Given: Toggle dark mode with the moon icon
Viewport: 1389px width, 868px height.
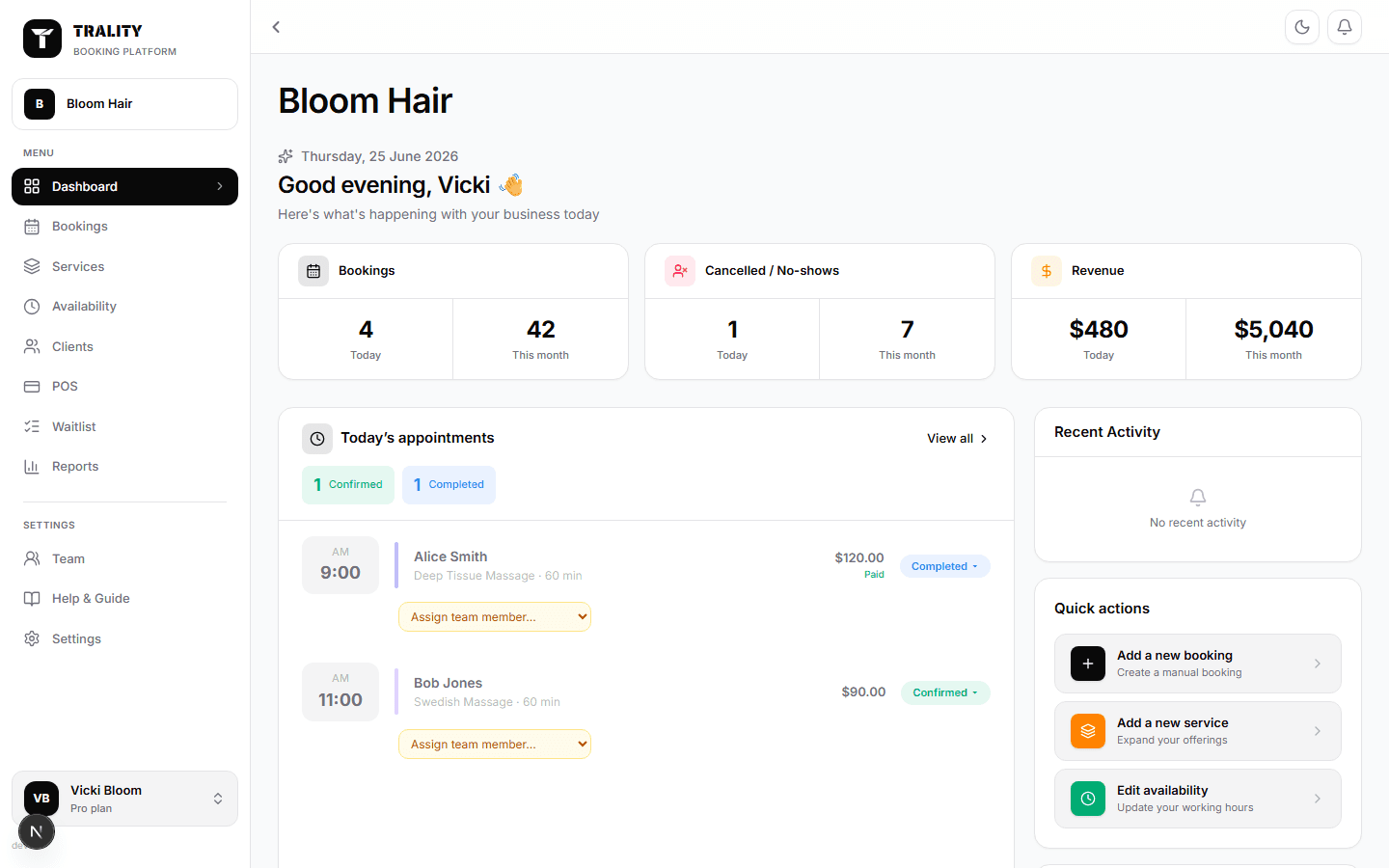Looking at the screenshot, I should pyautogui.click(x=1302, y=27).
